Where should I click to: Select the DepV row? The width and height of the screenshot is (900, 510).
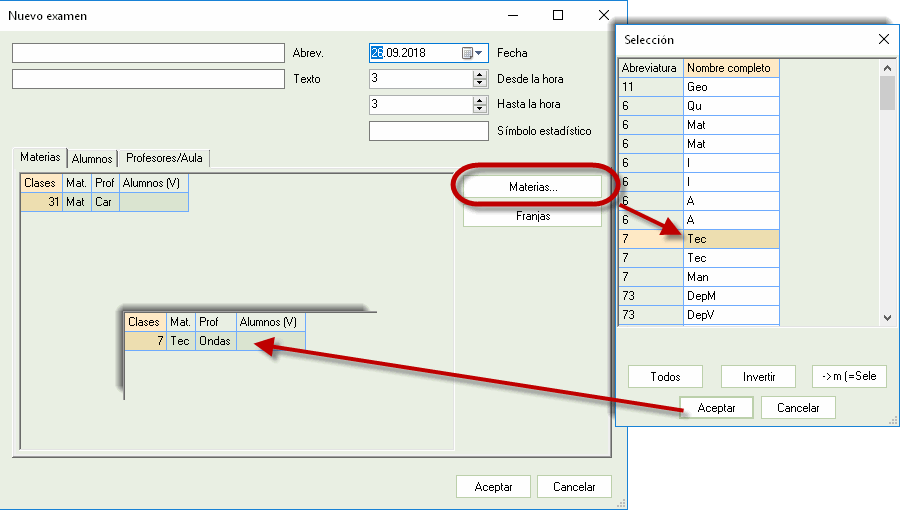(x=699, y=314)
